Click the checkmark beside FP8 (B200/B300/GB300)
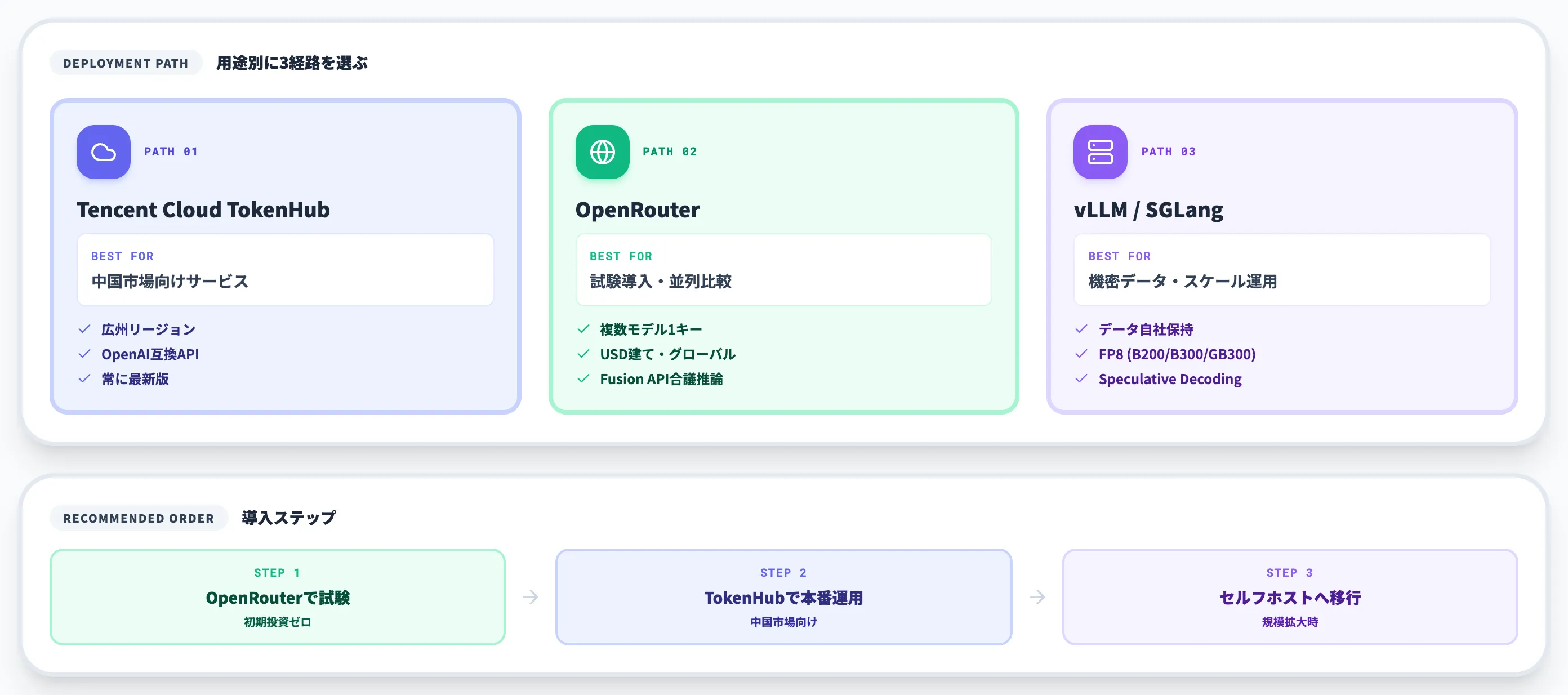1568x695 pixels. [1081, 354]
